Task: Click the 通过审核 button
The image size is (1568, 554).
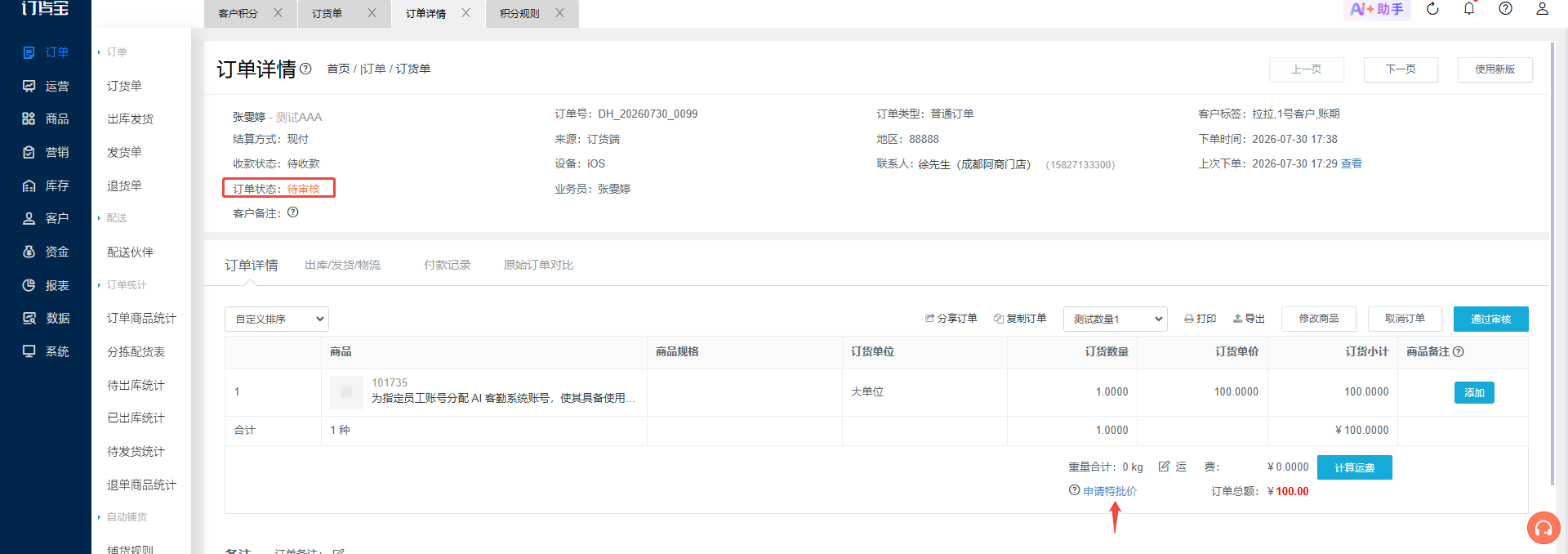Action: pyautogui.click(x=1491, y=319)
